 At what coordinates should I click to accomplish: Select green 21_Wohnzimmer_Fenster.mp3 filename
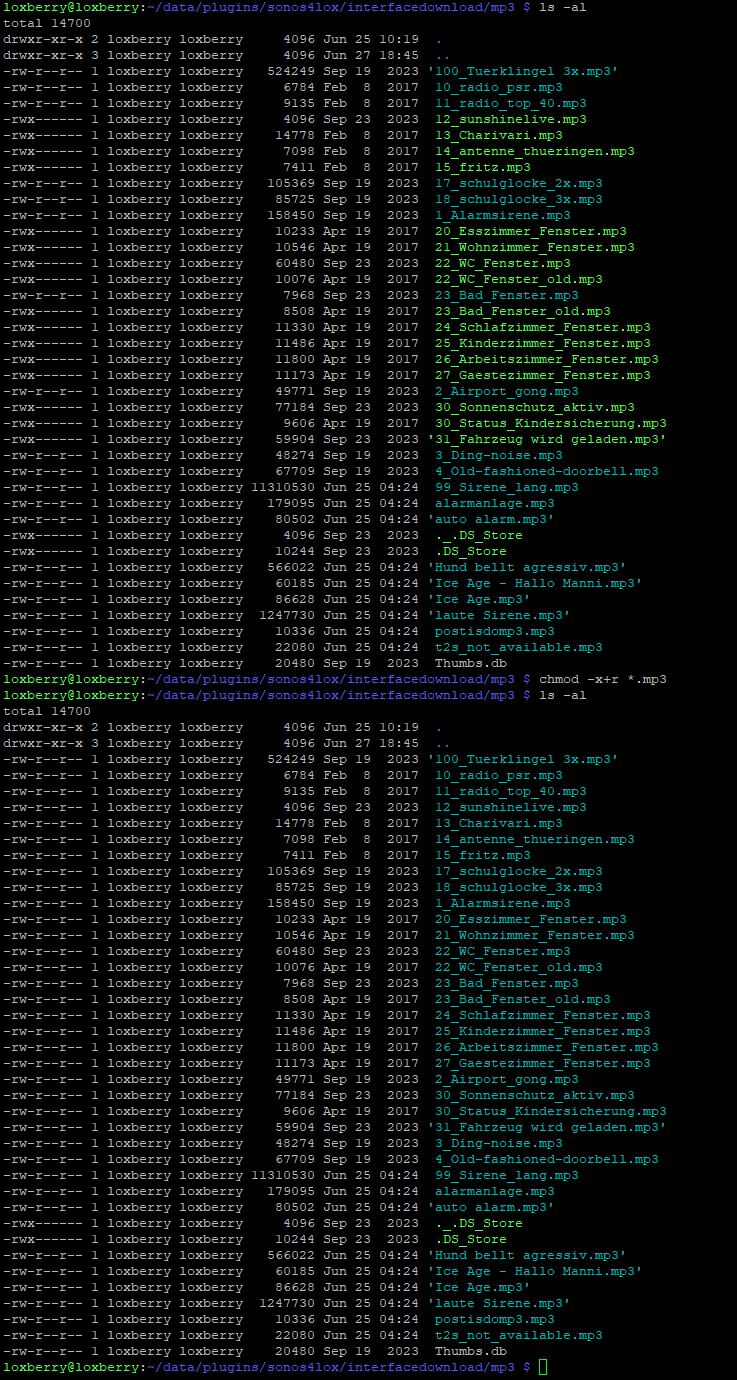(535, 247)
